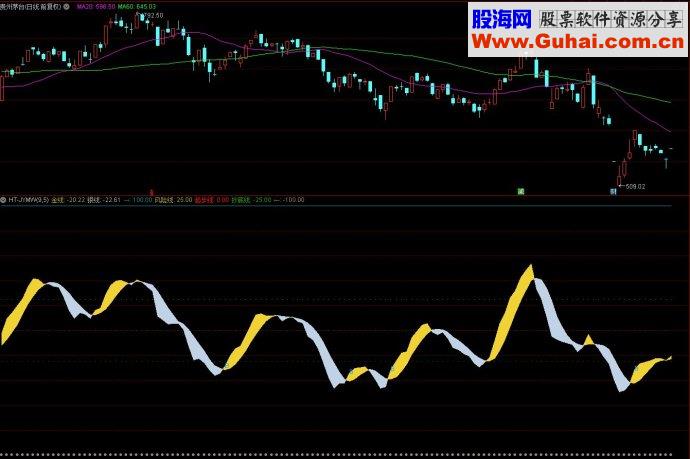This screenshot has height=459, width=690.
Task: Open the settings icon beside HT-JYMVA indicator
Action: [3, 200]
